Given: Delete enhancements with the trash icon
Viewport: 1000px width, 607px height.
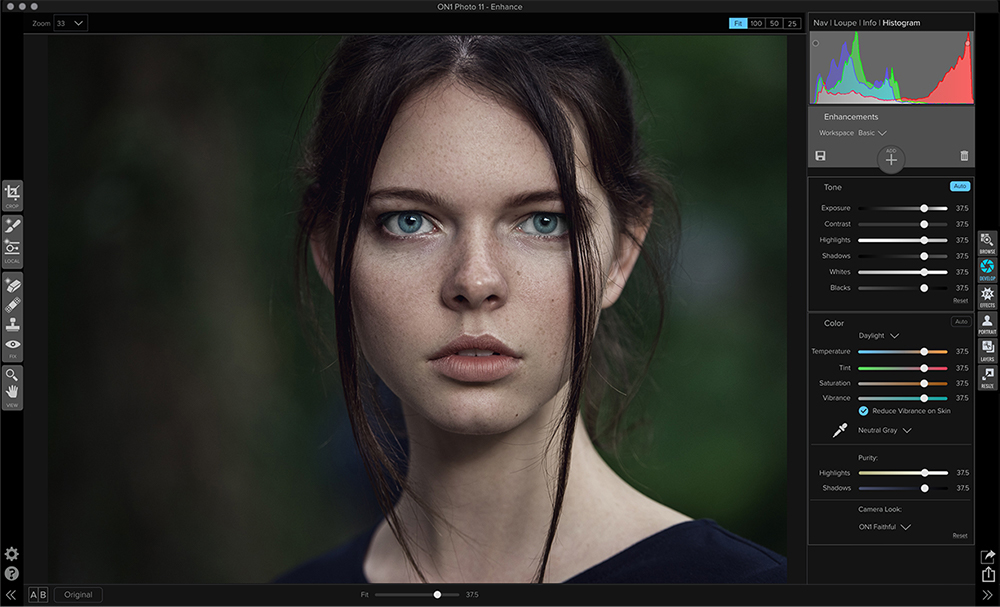Looking at the screenshot, I should point(964,156).
